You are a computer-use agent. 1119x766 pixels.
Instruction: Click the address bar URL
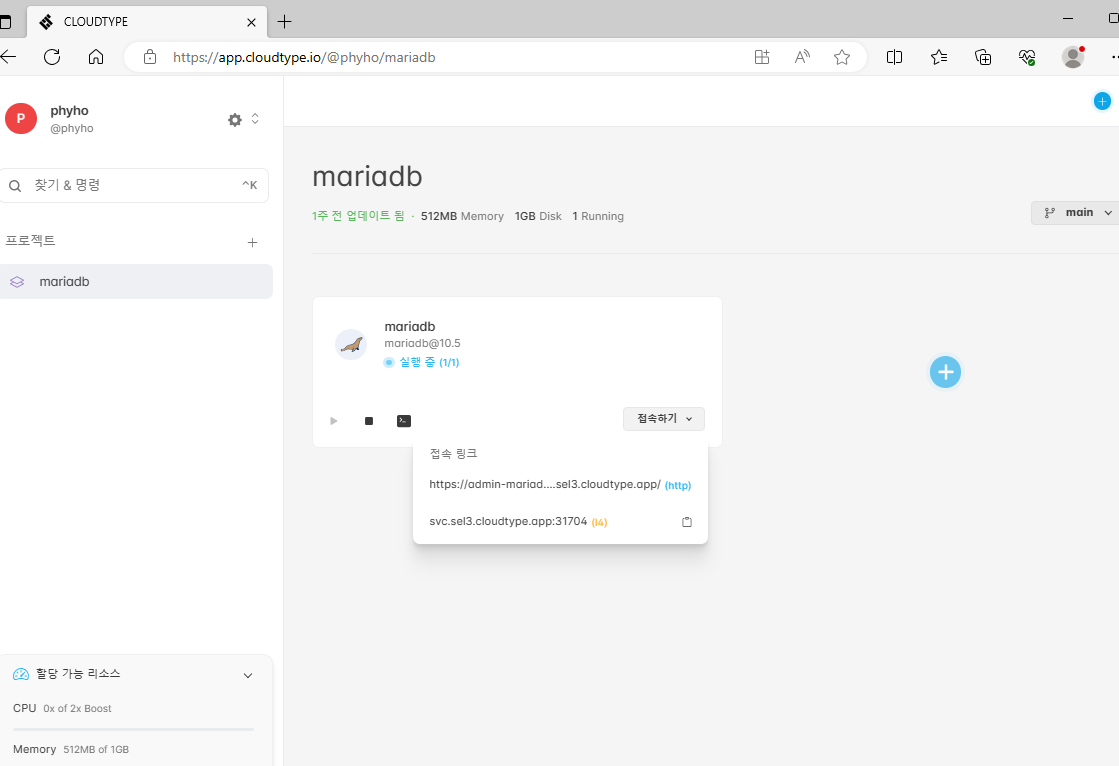coord(304,57)
